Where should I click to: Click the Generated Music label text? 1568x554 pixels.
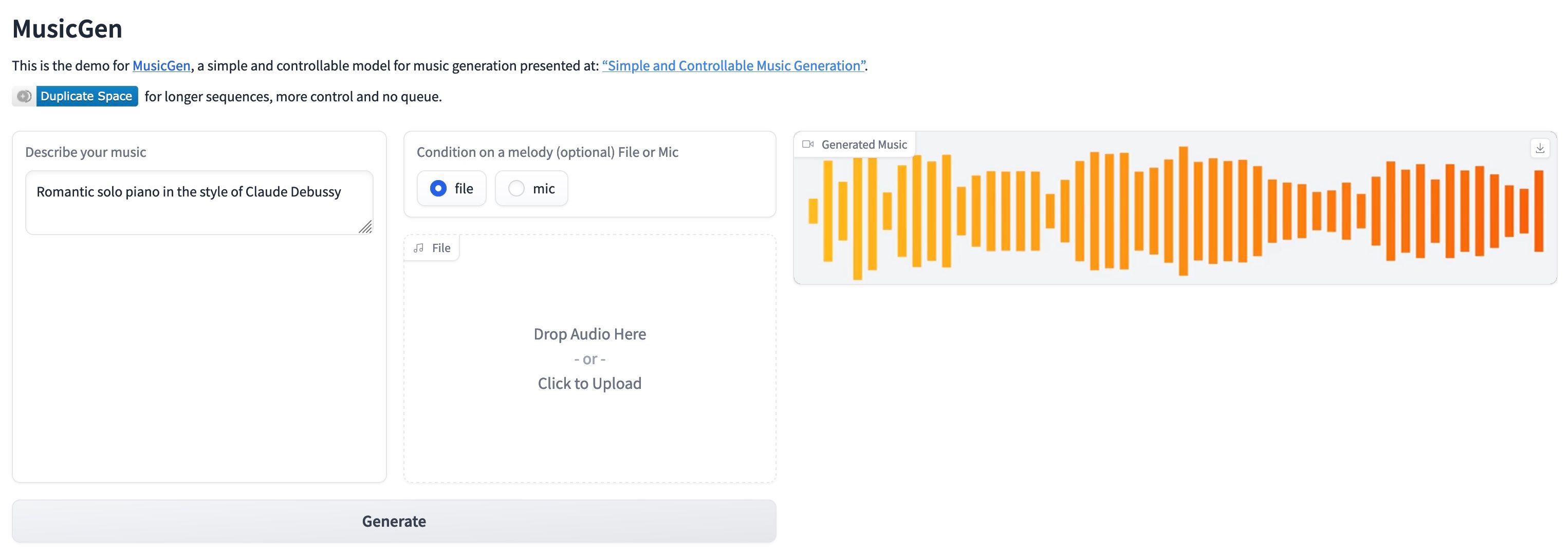(864, 145)
